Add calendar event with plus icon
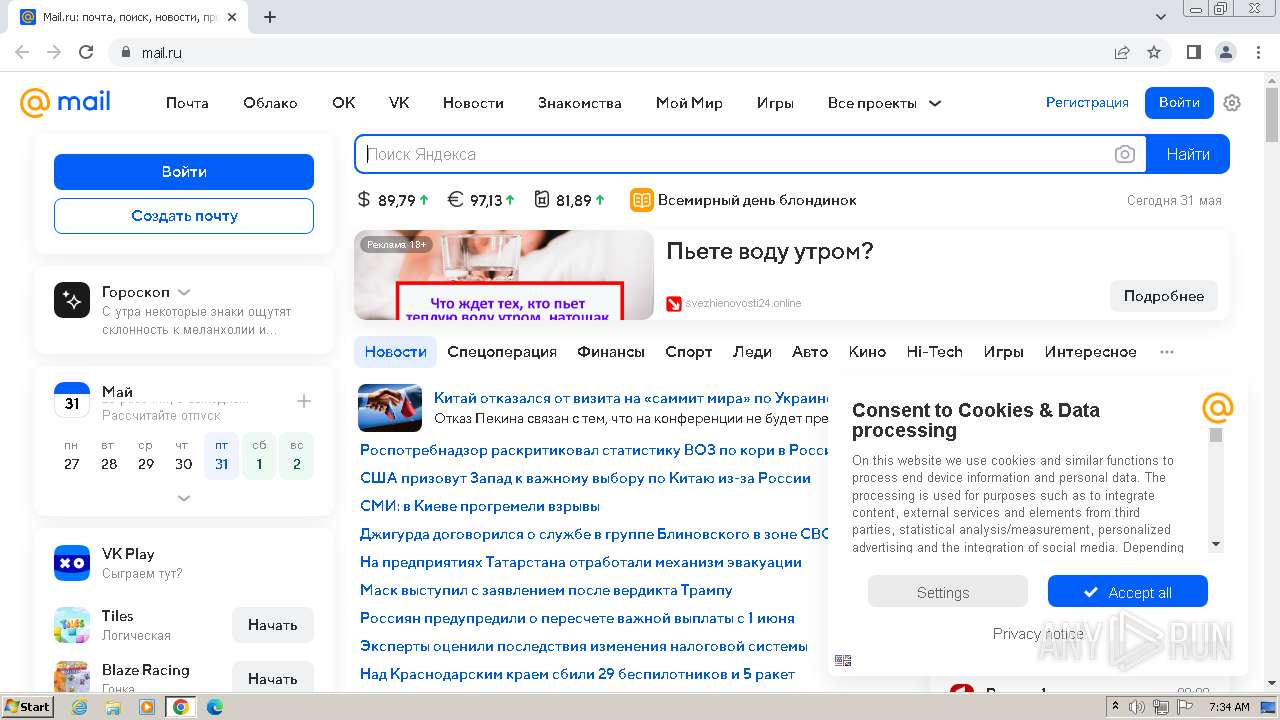 [x=304, y=401]
